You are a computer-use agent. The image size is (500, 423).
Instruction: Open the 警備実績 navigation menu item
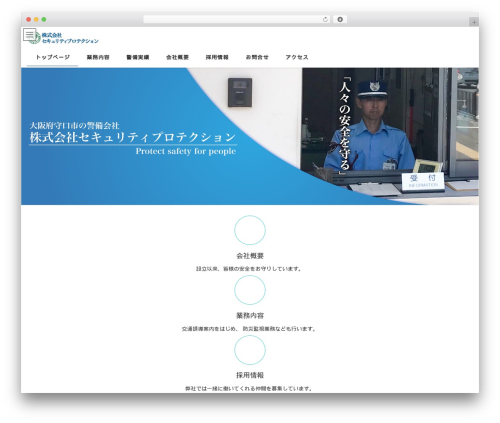coord(138,57)
